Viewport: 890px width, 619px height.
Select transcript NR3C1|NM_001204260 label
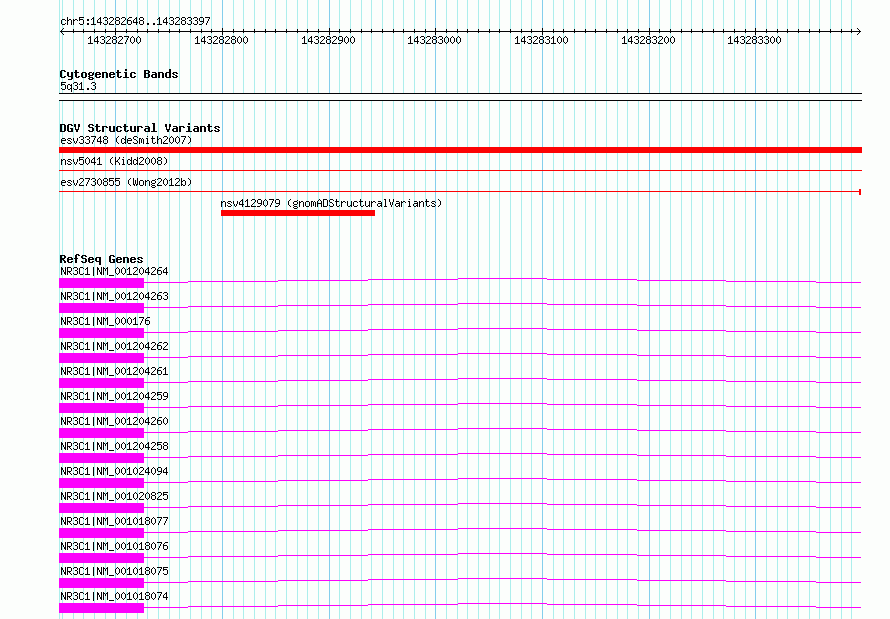(x=114, y=421)
